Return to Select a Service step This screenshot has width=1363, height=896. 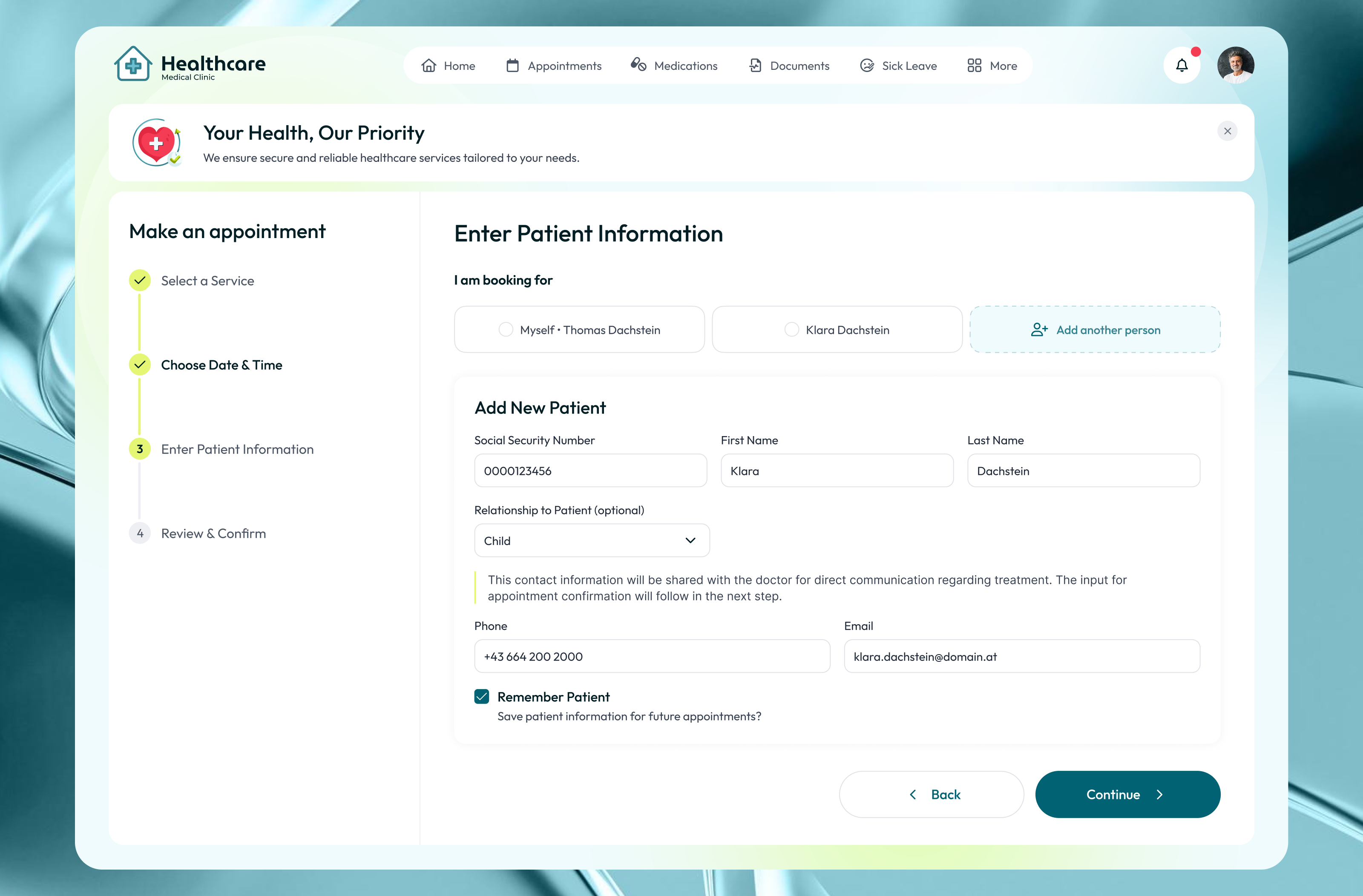point(207,281)
